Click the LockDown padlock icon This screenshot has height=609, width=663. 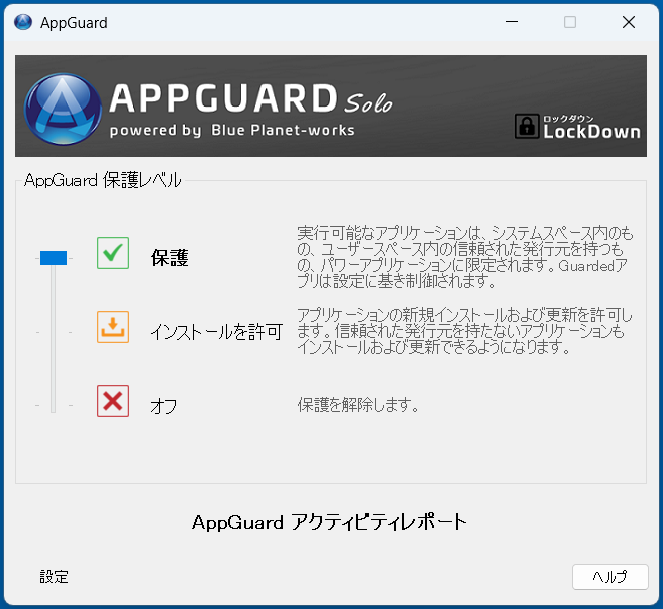point(526,126)
